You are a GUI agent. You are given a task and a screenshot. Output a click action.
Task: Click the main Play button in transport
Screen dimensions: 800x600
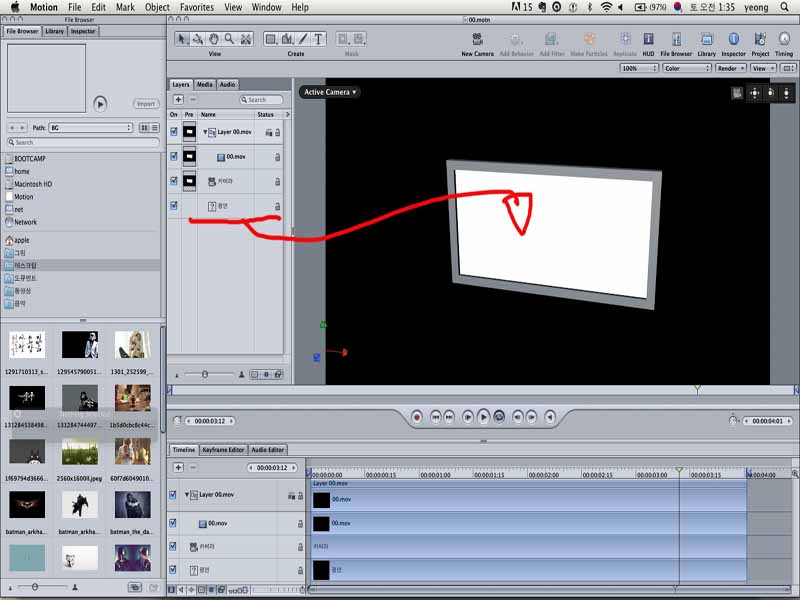[483, 417]
